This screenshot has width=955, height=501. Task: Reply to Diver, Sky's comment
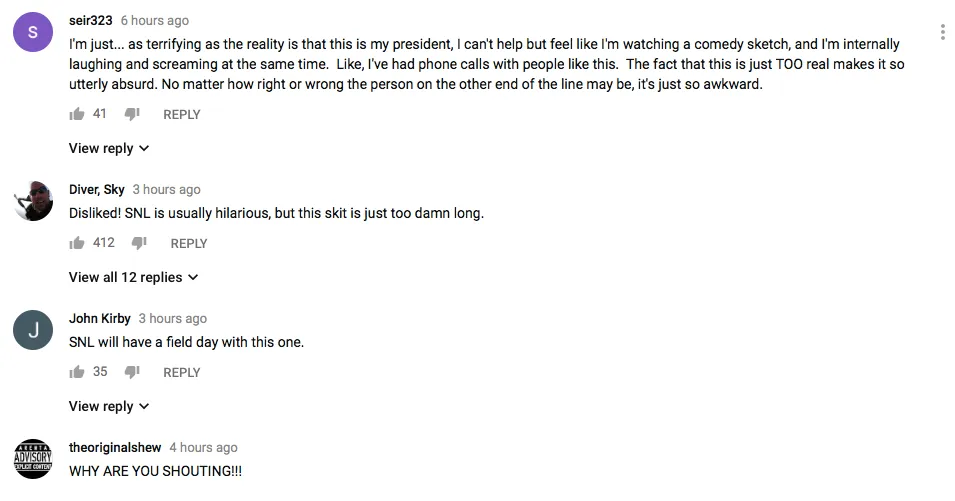pos(189,243)
